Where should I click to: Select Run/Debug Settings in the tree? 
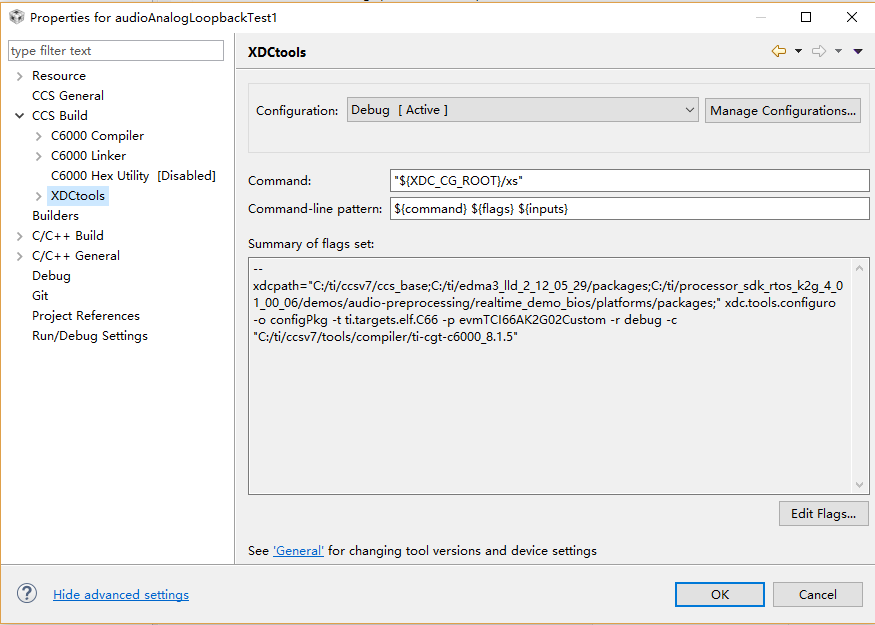90,336
